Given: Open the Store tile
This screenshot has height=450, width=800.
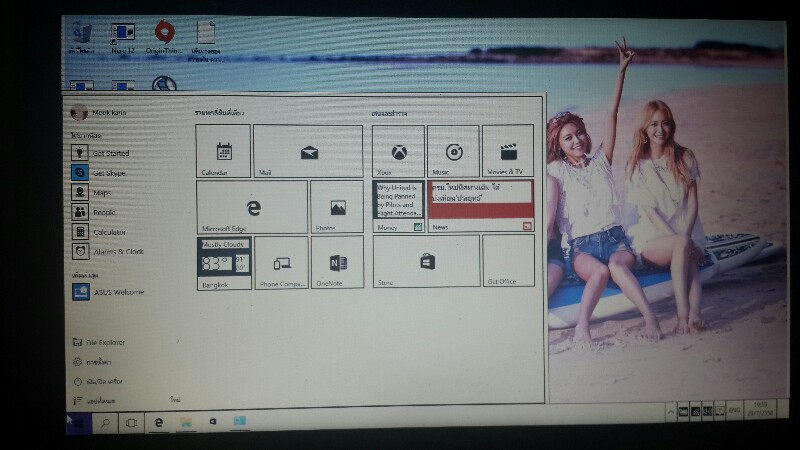Looking at the screenshot, I should coord(426,261).
